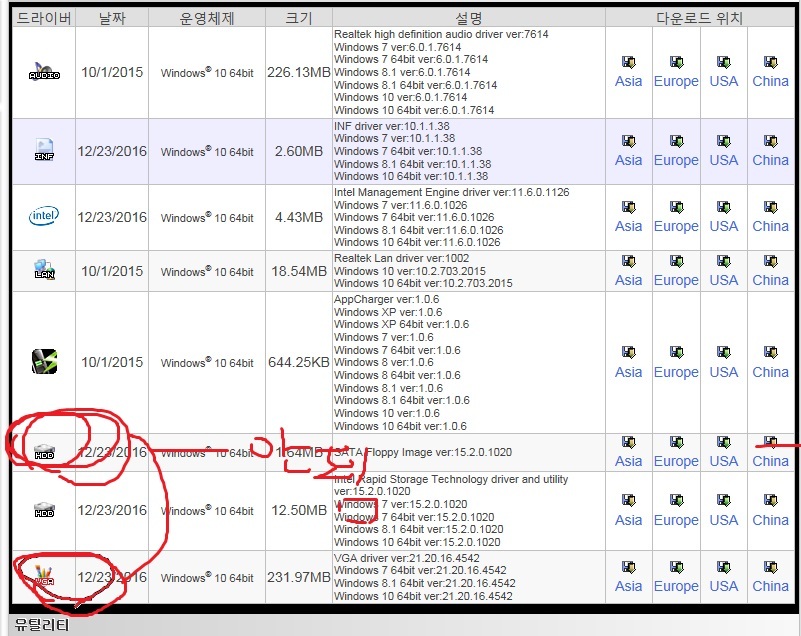The image size is (801, 636).
Task: Click the 날짜 column header
Action: pos(112,18)
